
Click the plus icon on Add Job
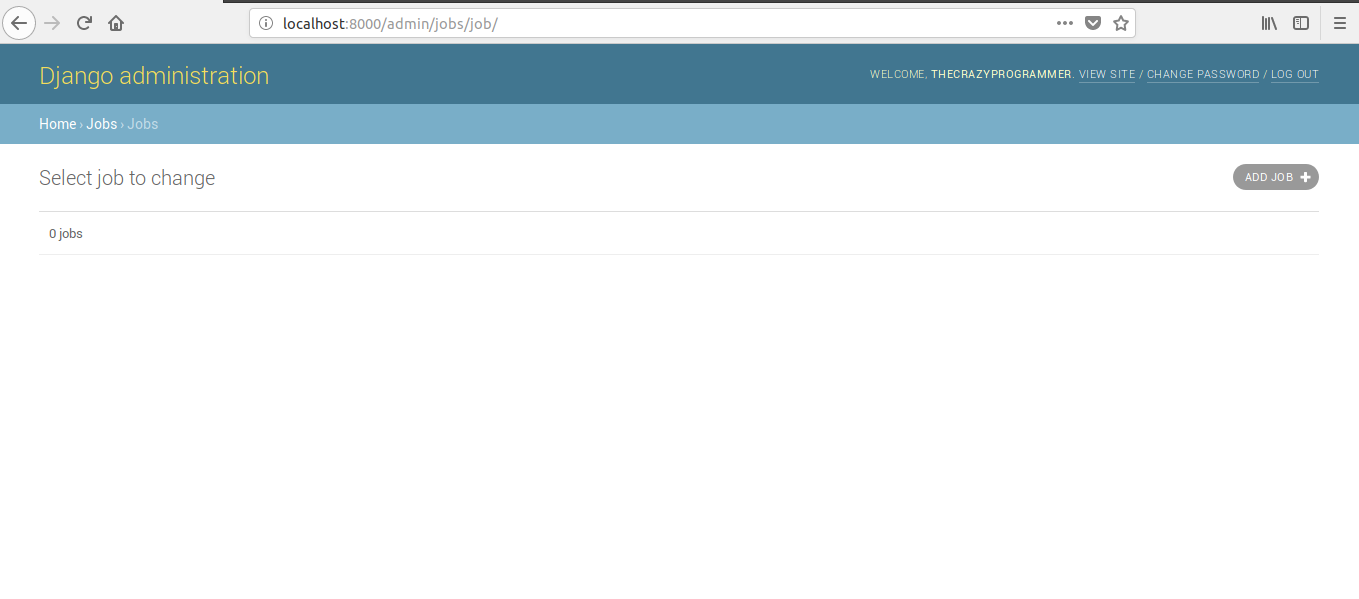point(1305,177)
